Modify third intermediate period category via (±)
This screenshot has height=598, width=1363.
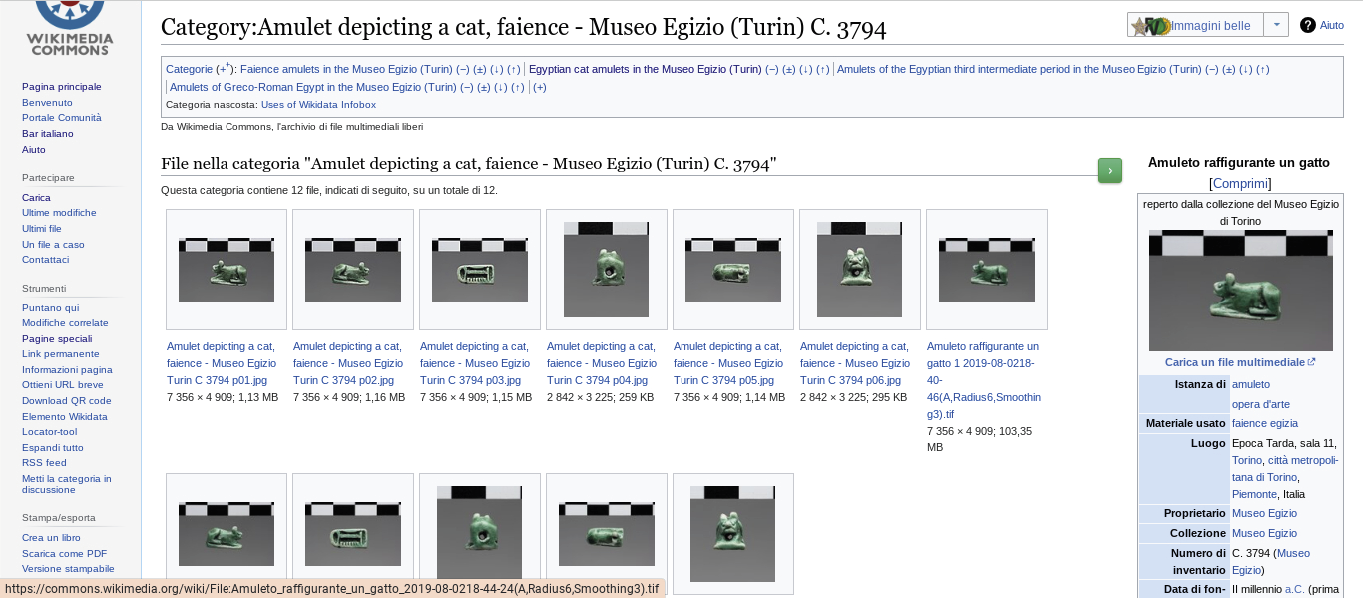point(1229,69)
